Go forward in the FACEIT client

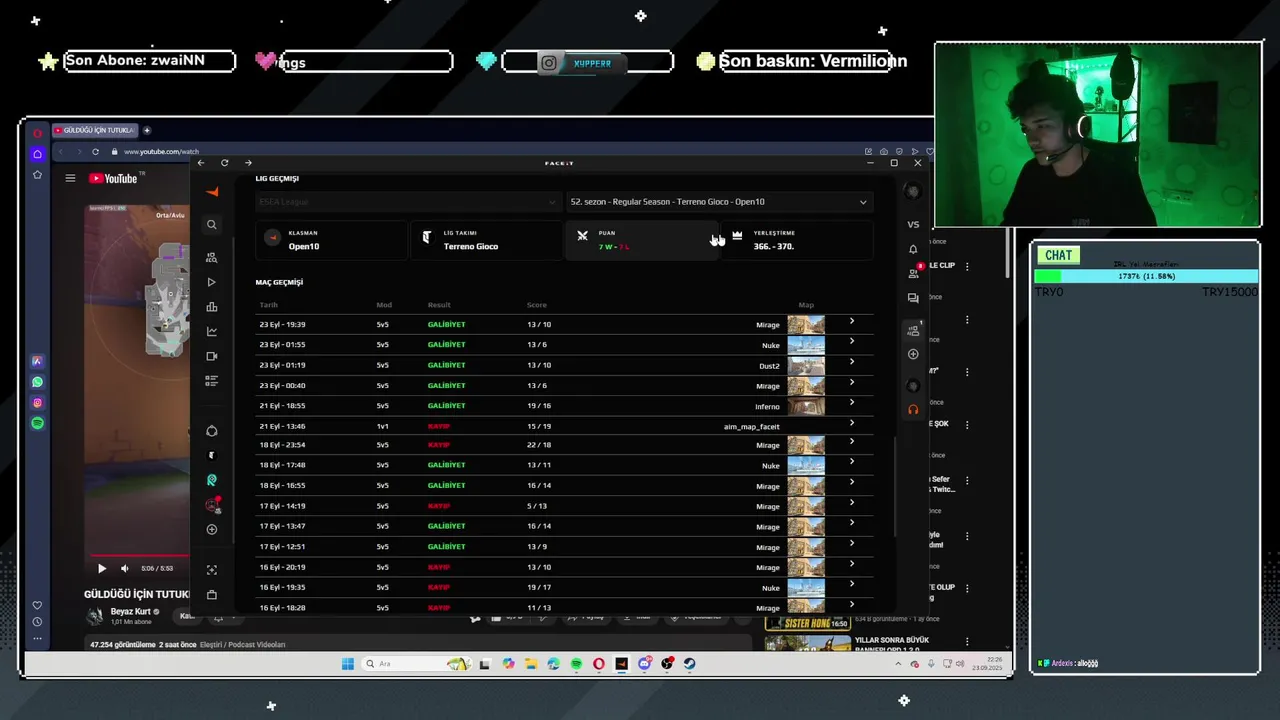click(x=248, y=163)
